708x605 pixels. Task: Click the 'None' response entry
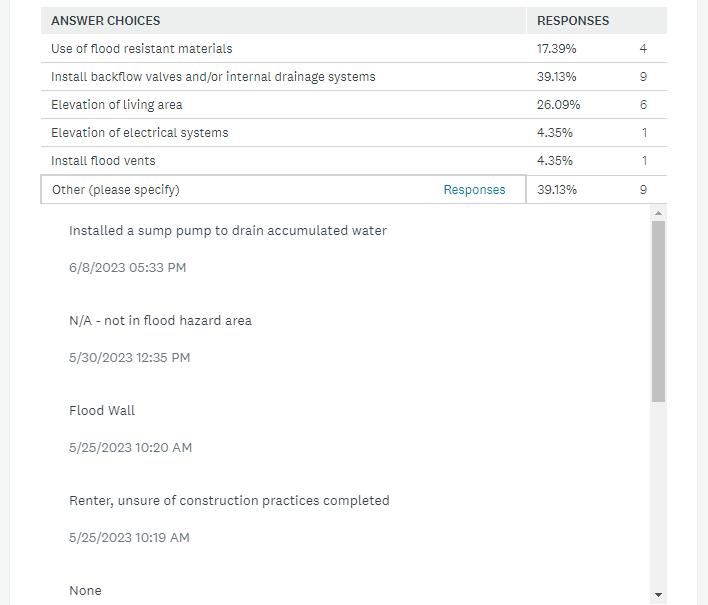pyautogui.click(x=85, y=591)
